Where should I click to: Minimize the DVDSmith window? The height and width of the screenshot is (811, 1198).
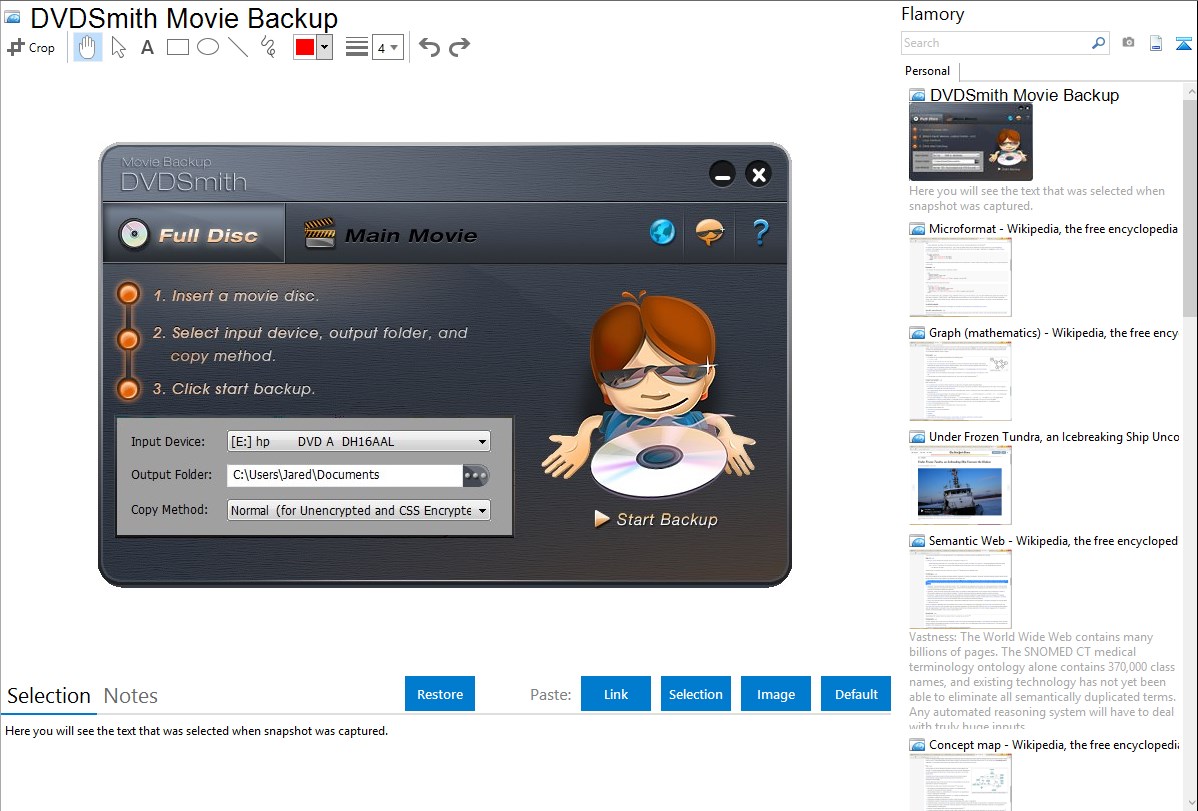[722, 174]
